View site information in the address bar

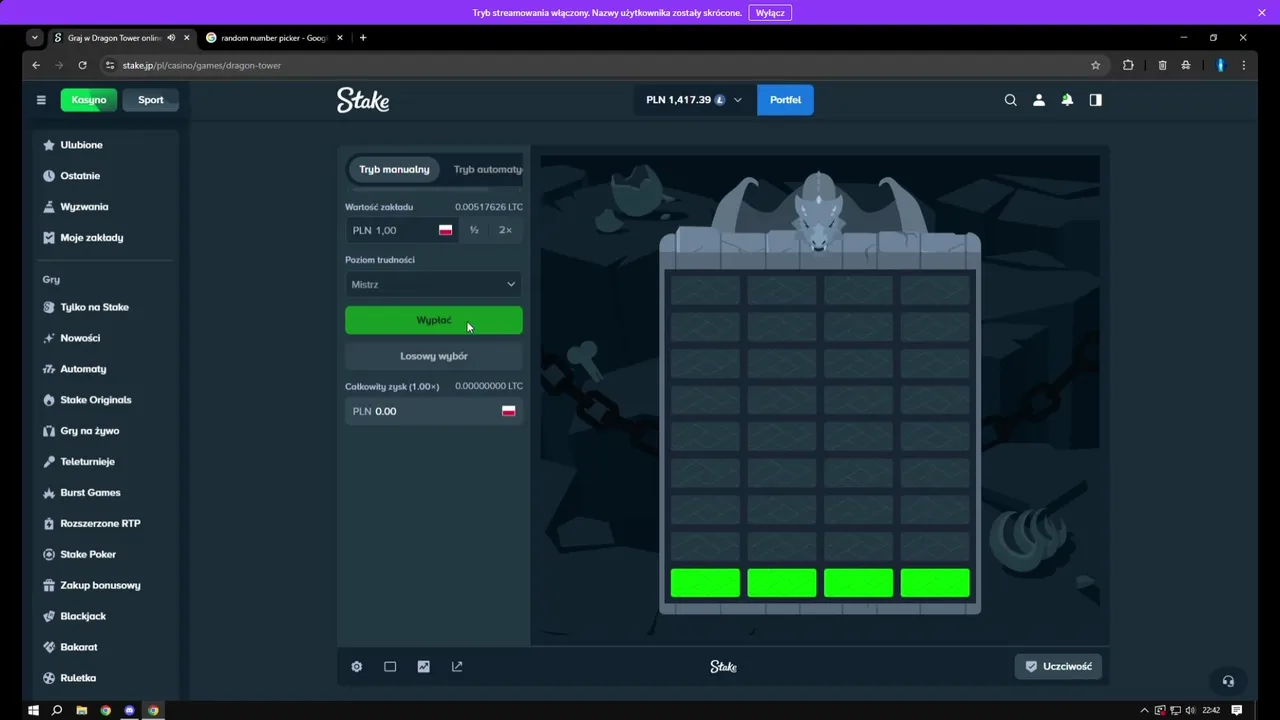110,65
